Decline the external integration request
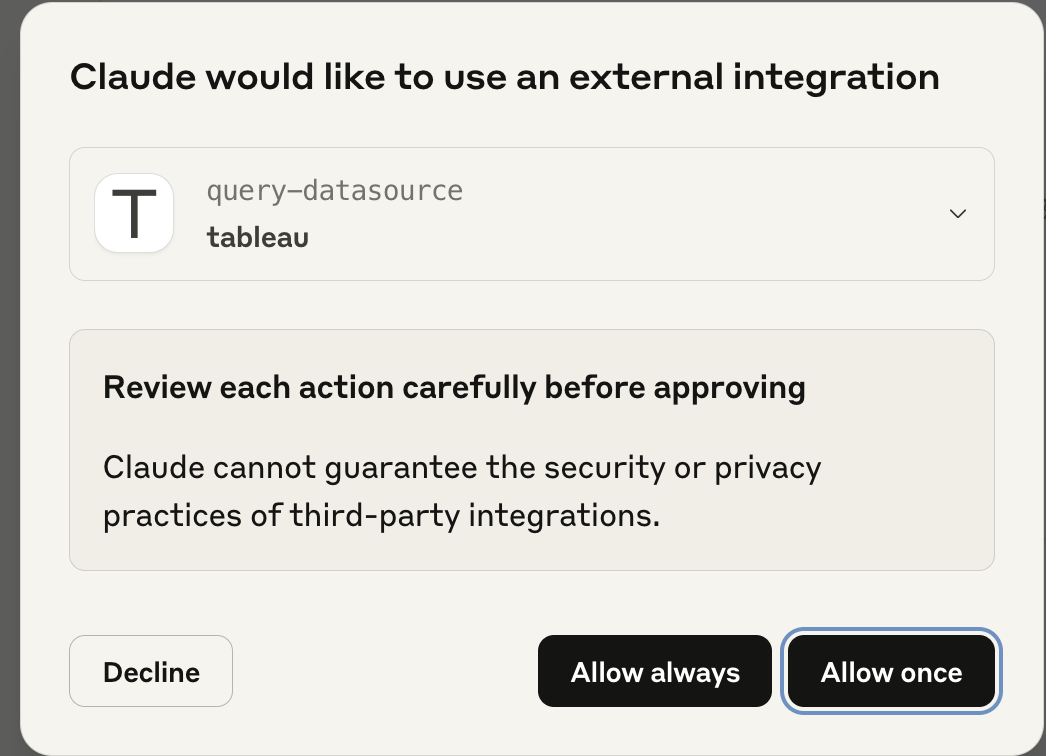The height and width of the screenshot is (756, 1046). (150, 671)
